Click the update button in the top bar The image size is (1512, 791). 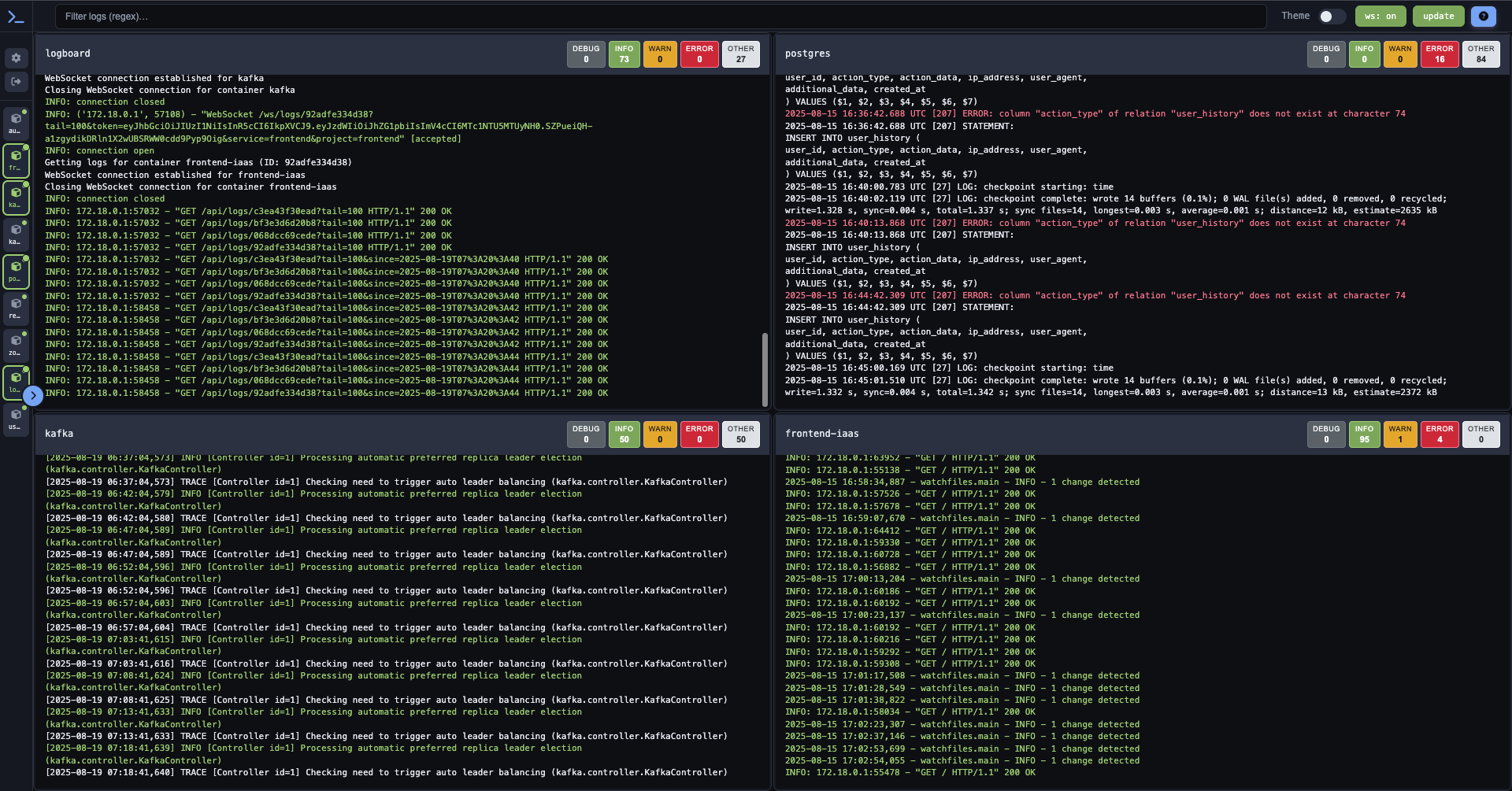coord(1438,16)
